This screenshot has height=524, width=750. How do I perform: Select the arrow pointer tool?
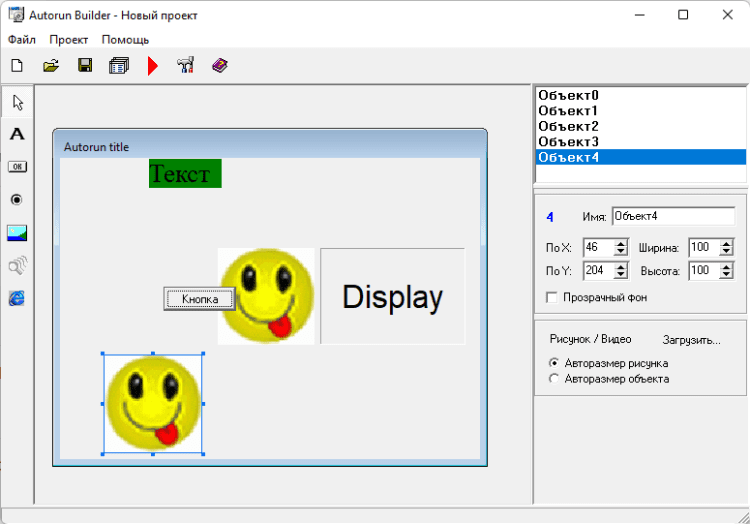(17, 102)
